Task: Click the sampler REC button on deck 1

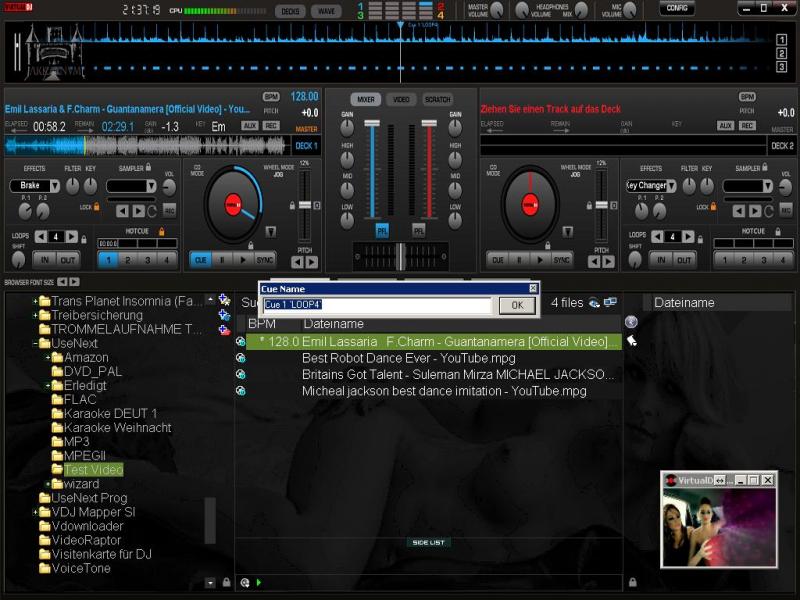Action: click(x=169, y=210)
